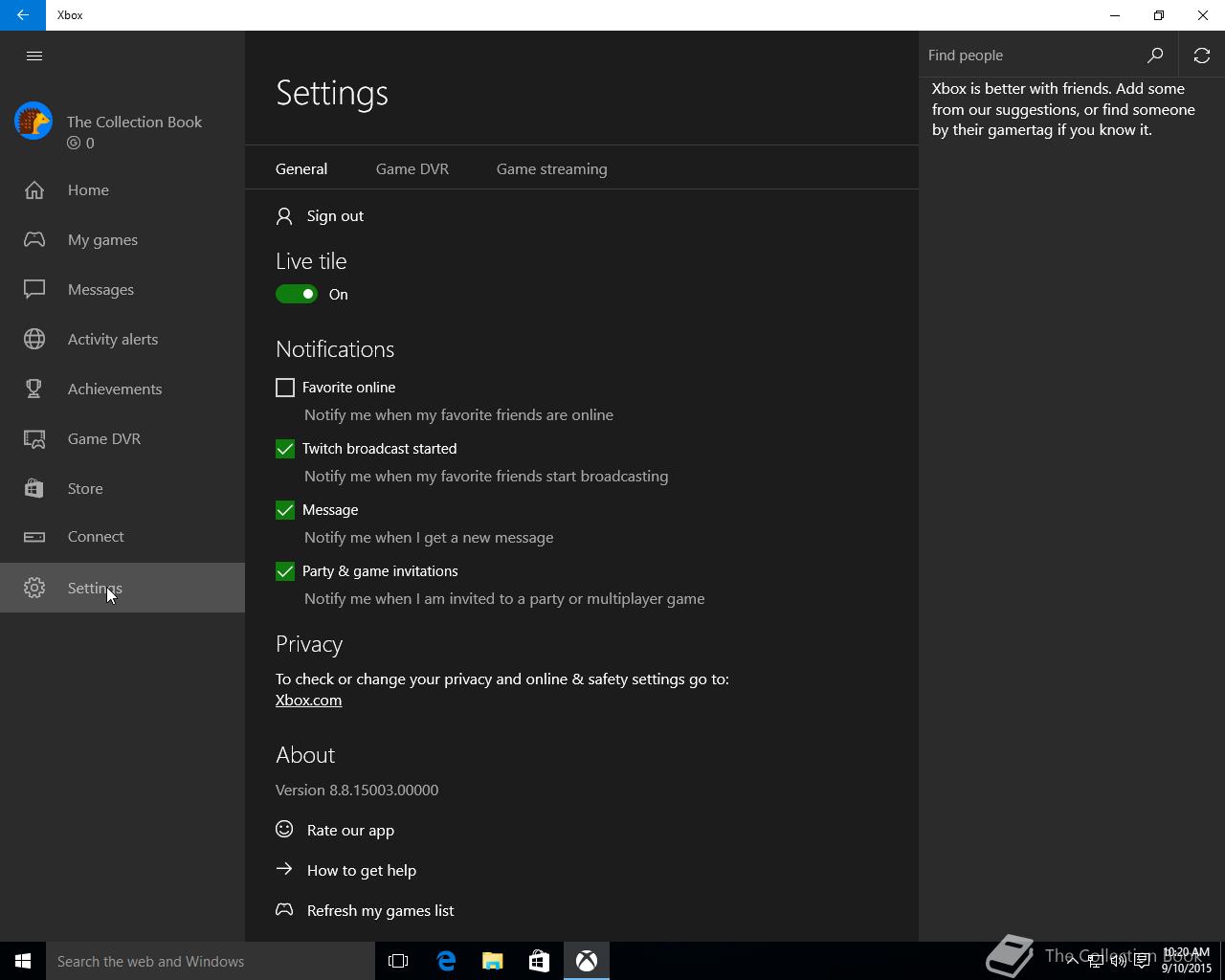Viewport: 1225px width, 980px height.
Task: Click Refresh my games list
Action: pos(366,910)
